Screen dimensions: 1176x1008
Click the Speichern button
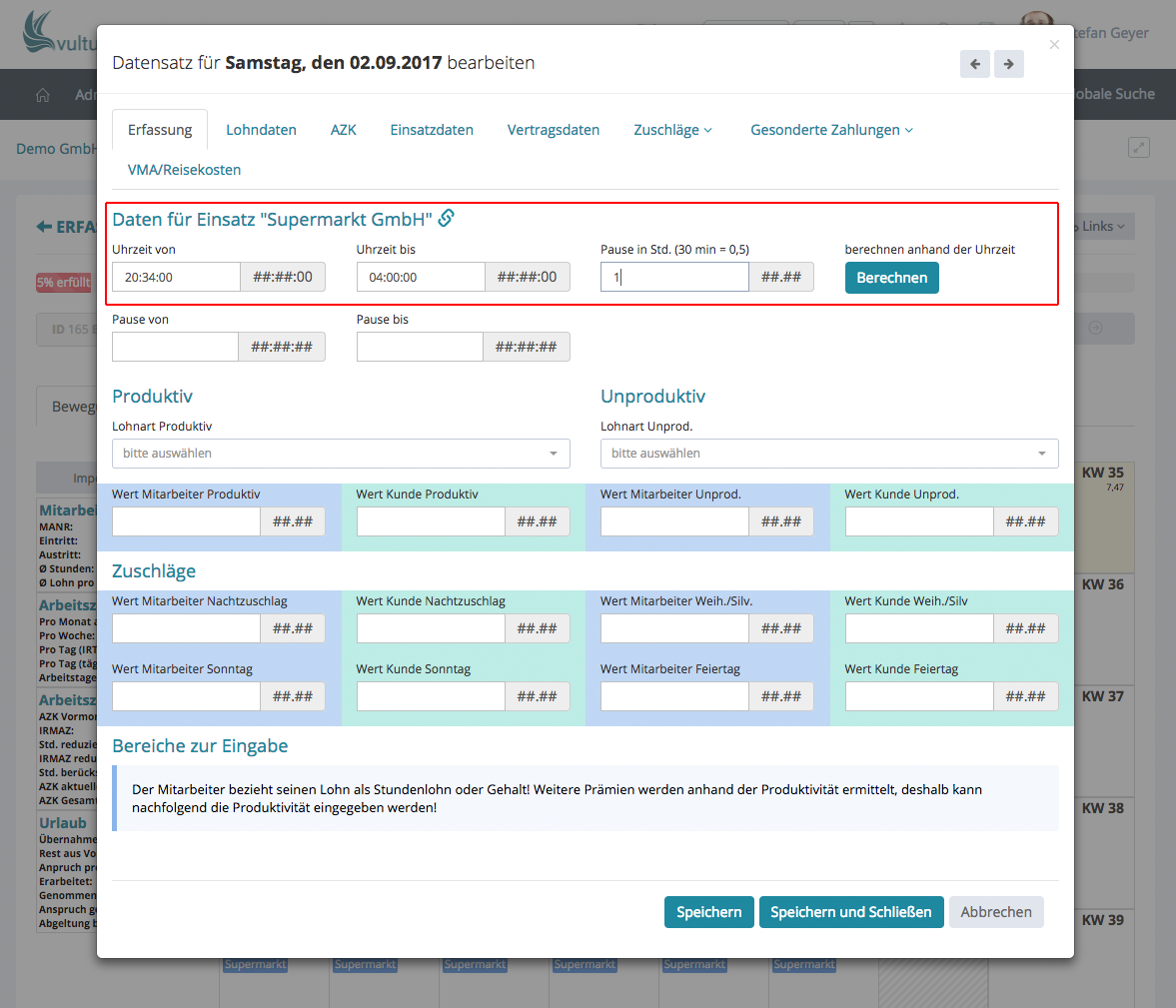click(x=708, y=912)
